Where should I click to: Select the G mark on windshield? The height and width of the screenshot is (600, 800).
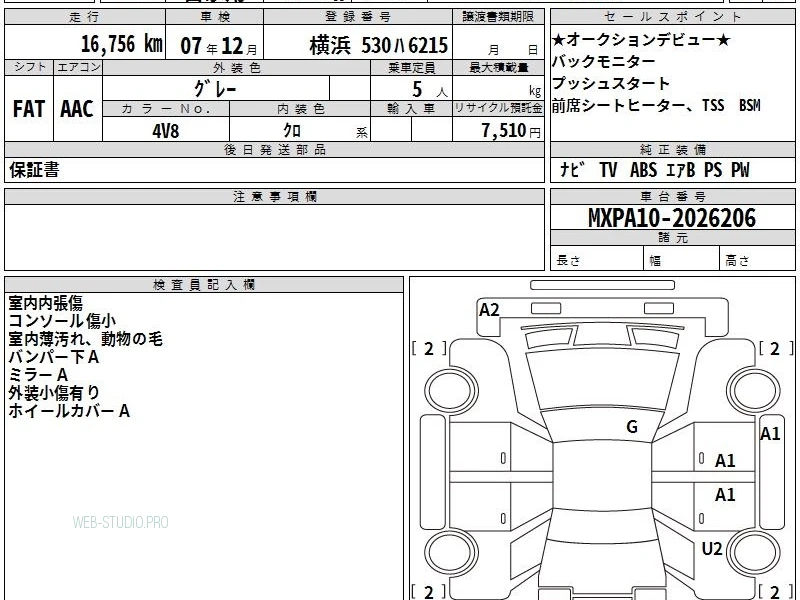[x=632, y=427]
